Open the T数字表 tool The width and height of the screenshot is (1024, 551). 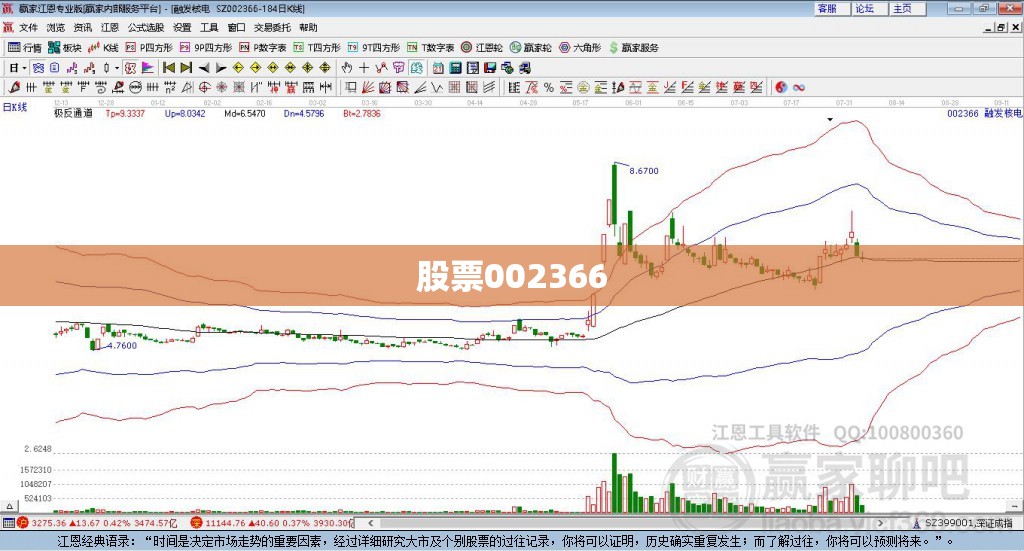pyautogui.click(x=430, y=48)
